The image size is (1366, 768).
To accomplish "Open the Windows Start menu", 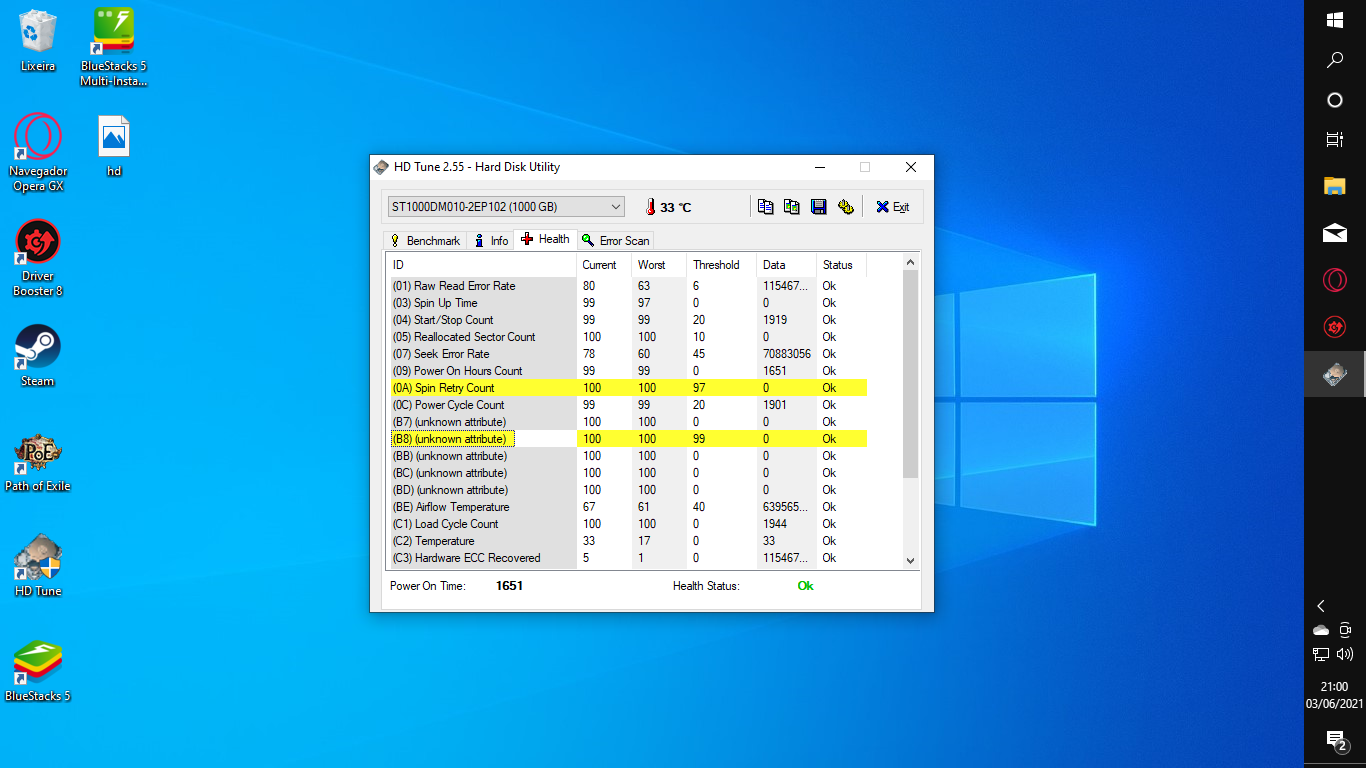I will pos(1335,20).
